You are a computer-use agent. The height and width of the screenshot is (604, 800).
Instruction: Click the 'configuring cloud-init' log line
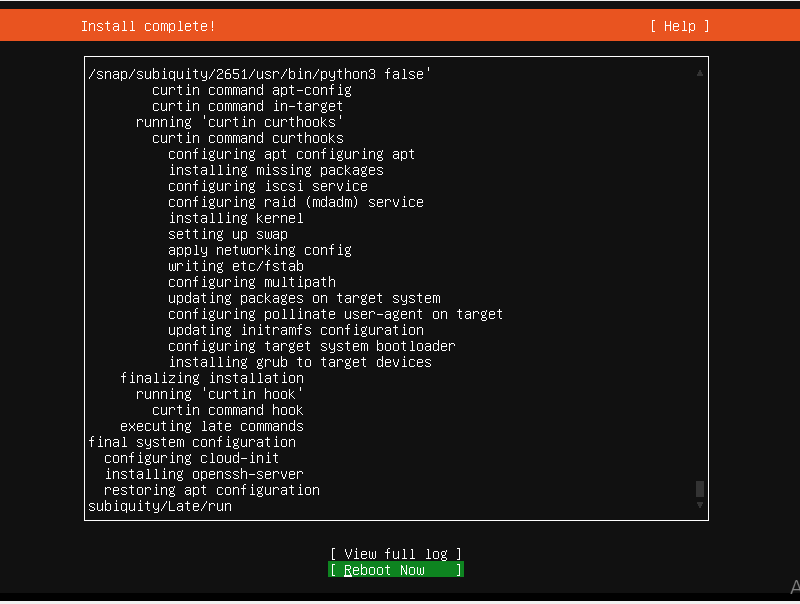point(189,458)
